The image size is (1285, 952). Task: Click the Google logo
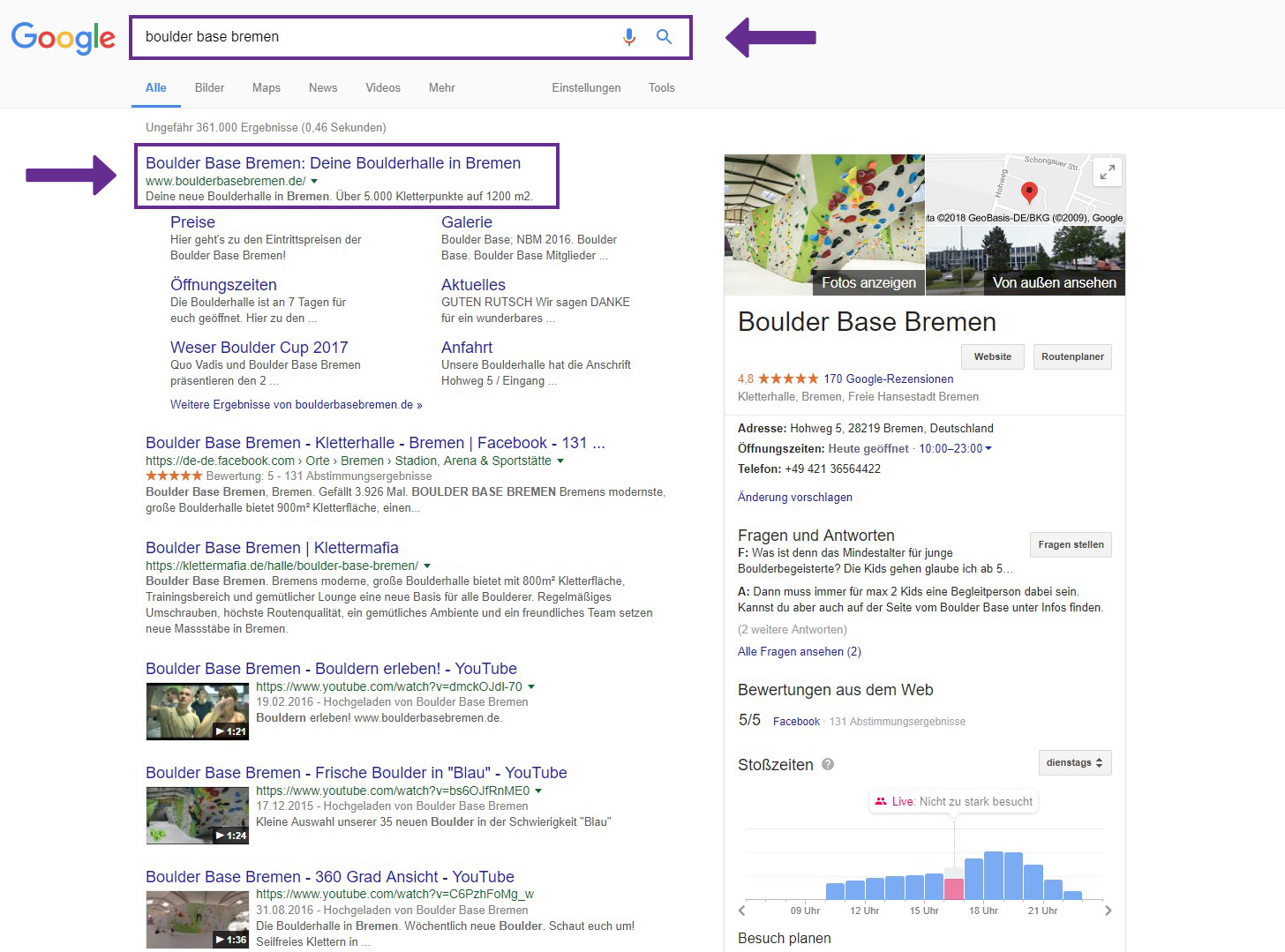[x=63, y=37]
